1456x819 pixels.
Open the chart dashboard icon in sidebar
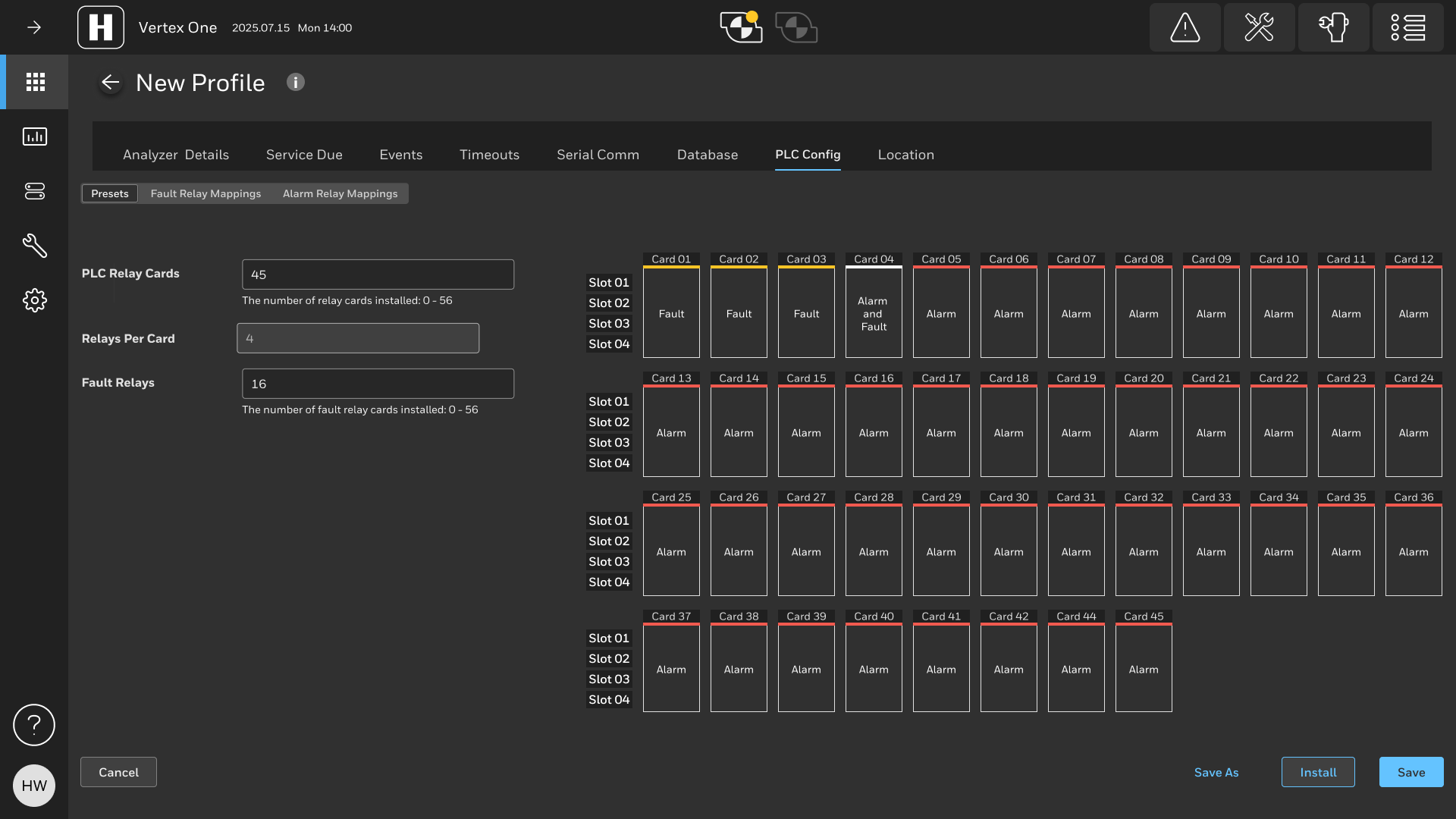pyautogui.click(x=35, y=136)
